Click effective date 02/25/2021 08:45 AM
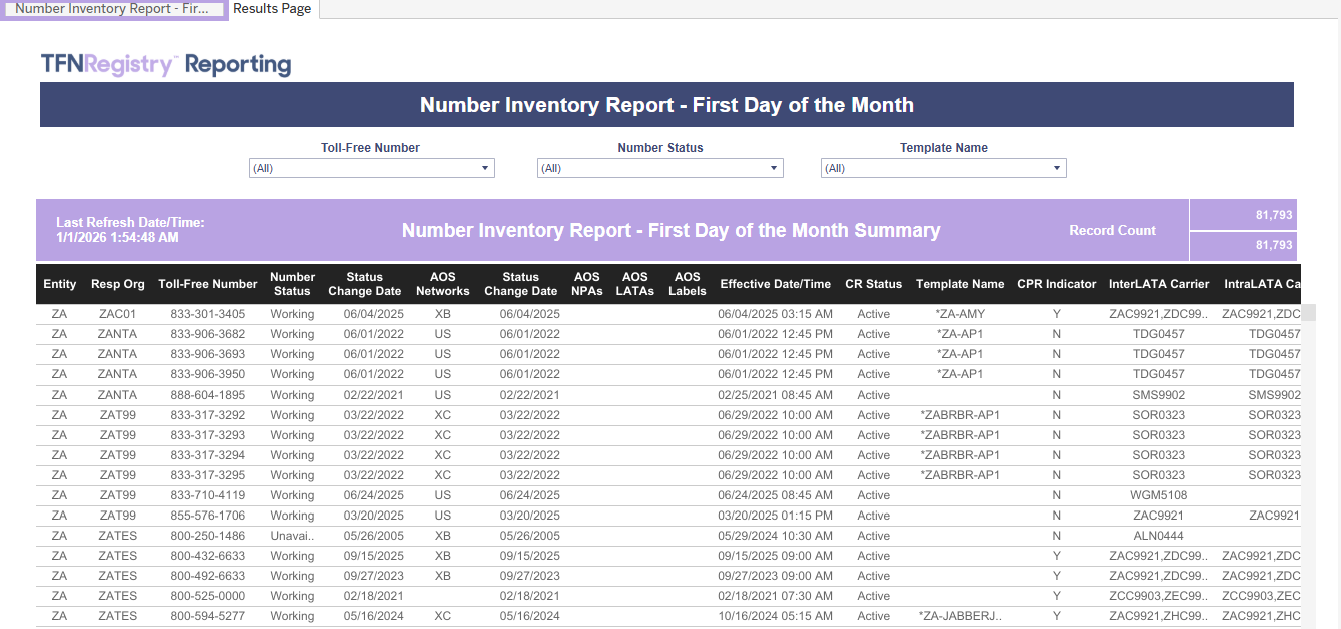 tap(776, 395)
